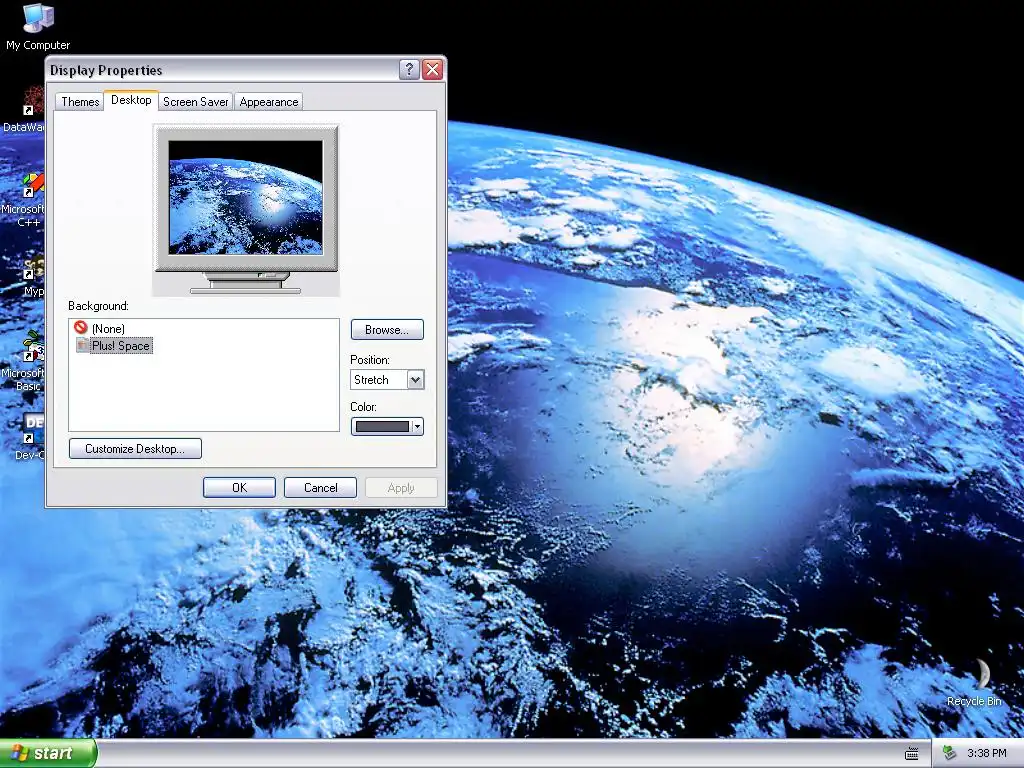1024x768 pixels.
Task: Click the desktop color swatch
Action: [x=382, y=426]
